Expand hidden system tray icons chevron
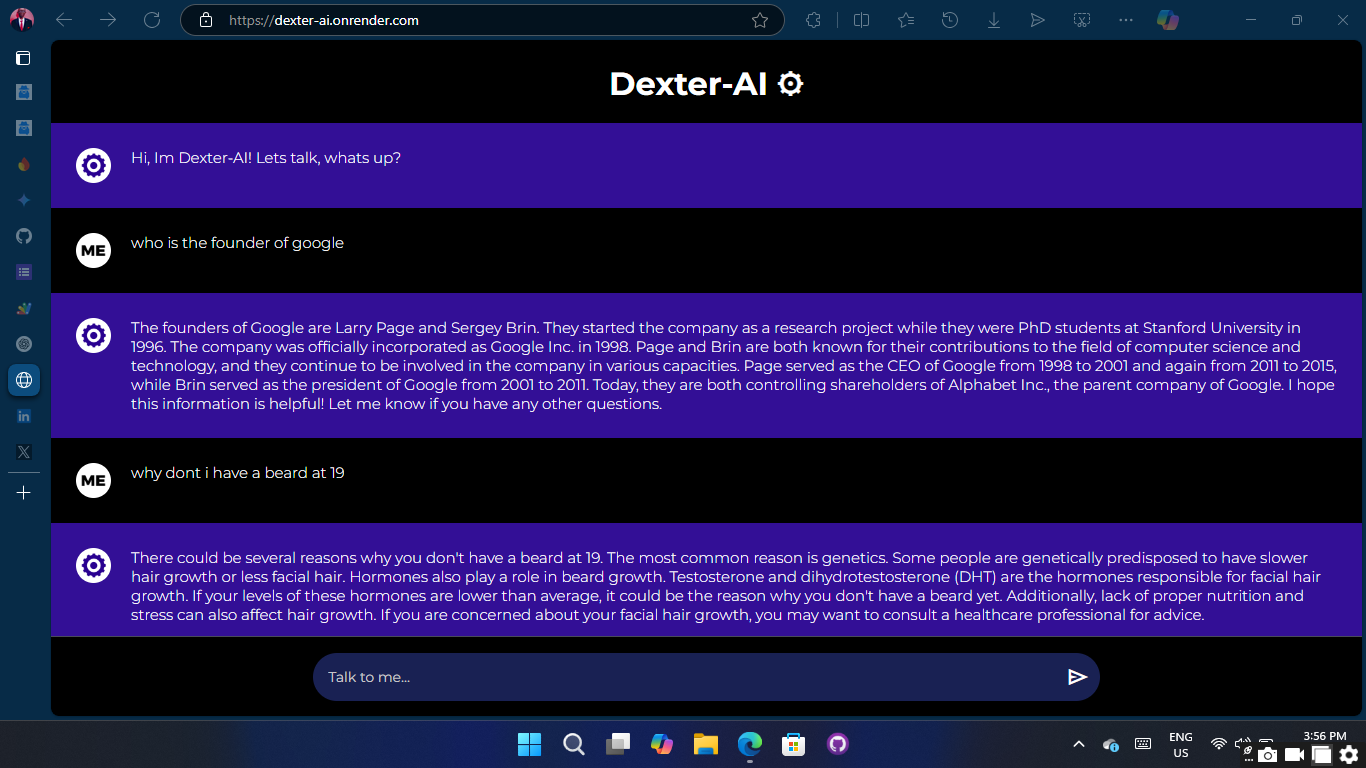 coord(1078,744)
